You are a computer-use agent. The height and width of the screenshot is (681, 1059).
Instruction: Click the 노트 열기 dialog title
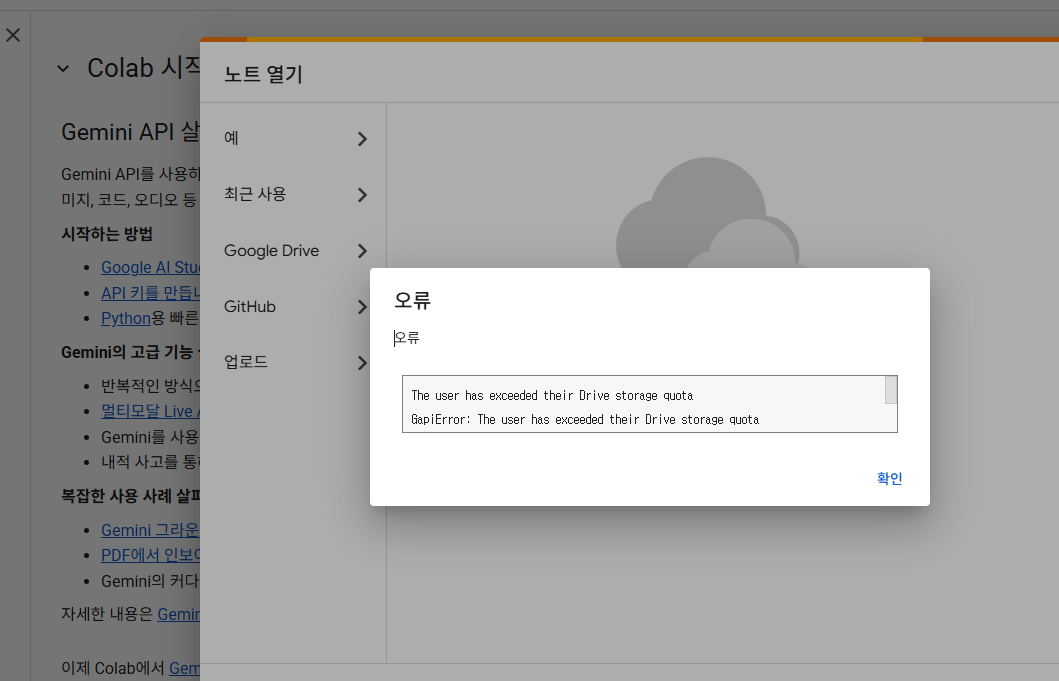[263, 74]
